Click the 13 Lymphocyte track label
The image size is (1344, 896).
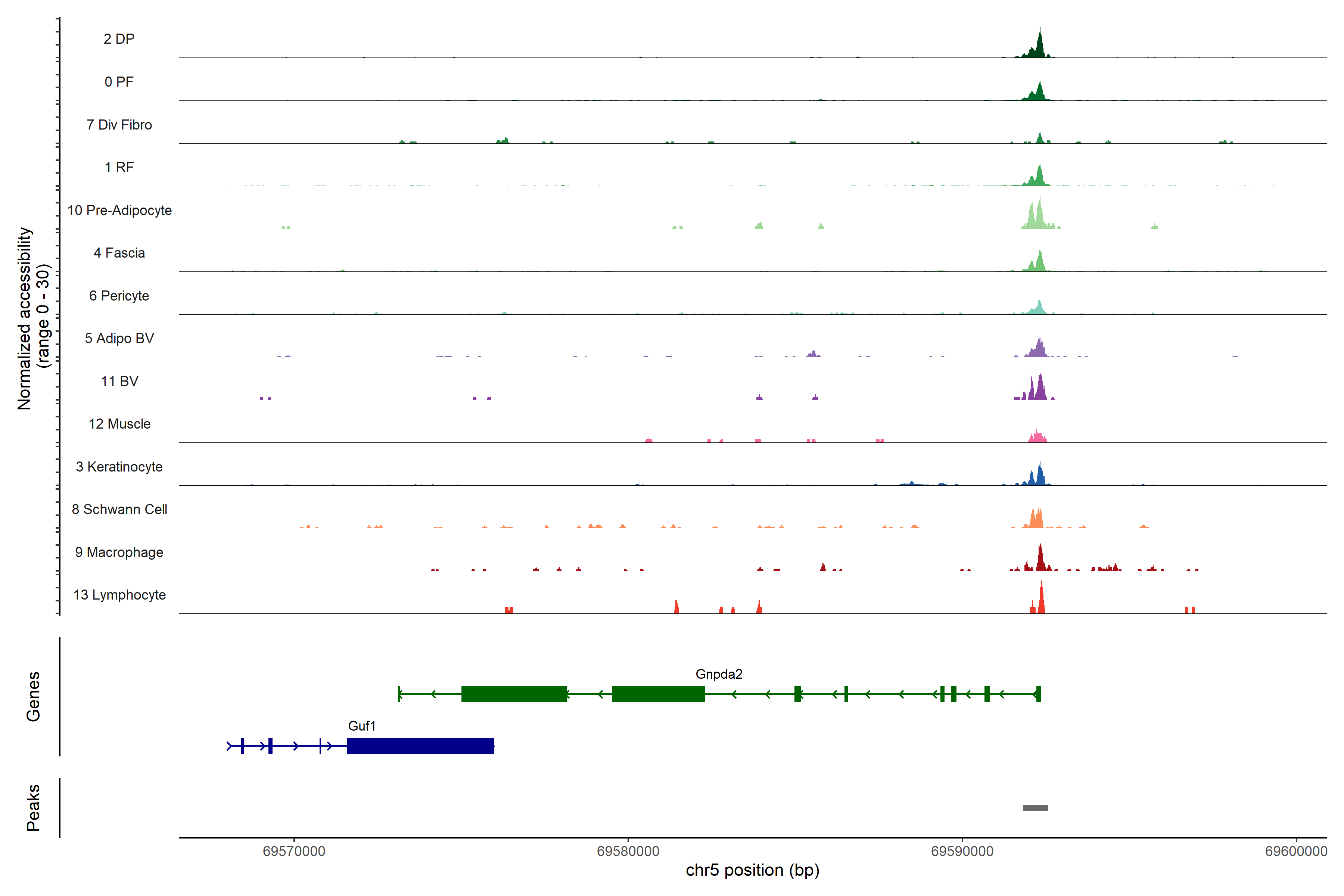click(119, 595)
